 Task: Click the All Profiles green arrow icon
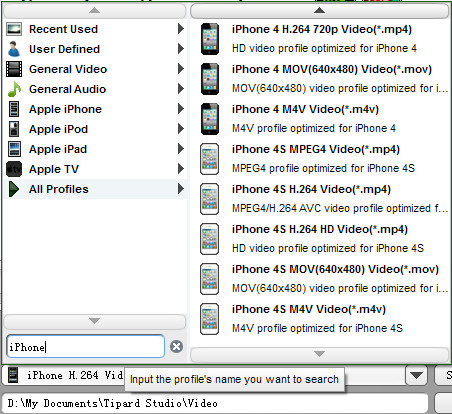[13, 189]
